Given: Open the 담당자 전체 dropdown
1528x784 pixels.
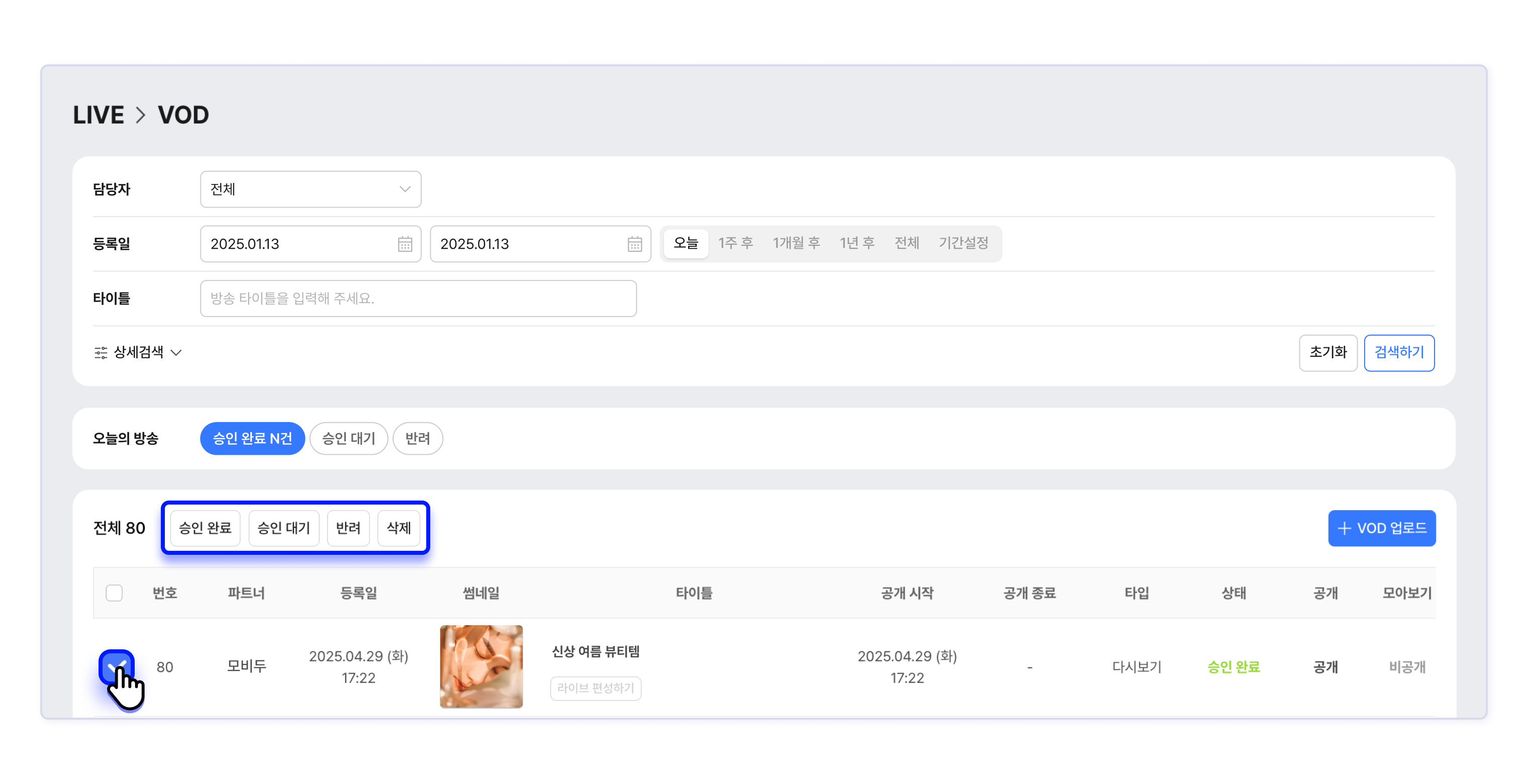Looking at the screenshot, I should click(x=310, y=189).
